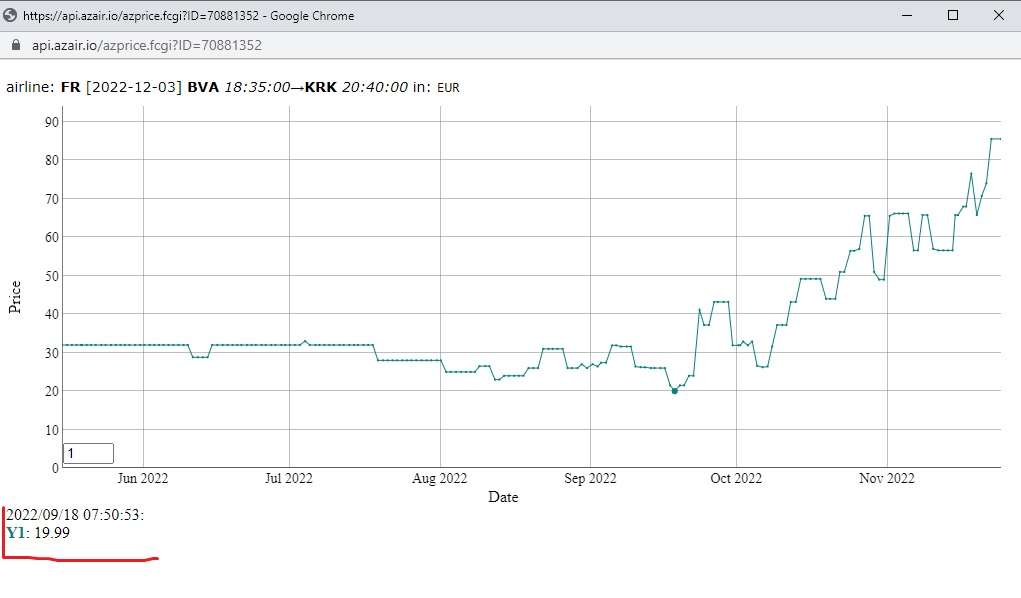The image size is (1021, 598).
Task: Click the Jun 2022 x-axis label
Action: point(143,478)
